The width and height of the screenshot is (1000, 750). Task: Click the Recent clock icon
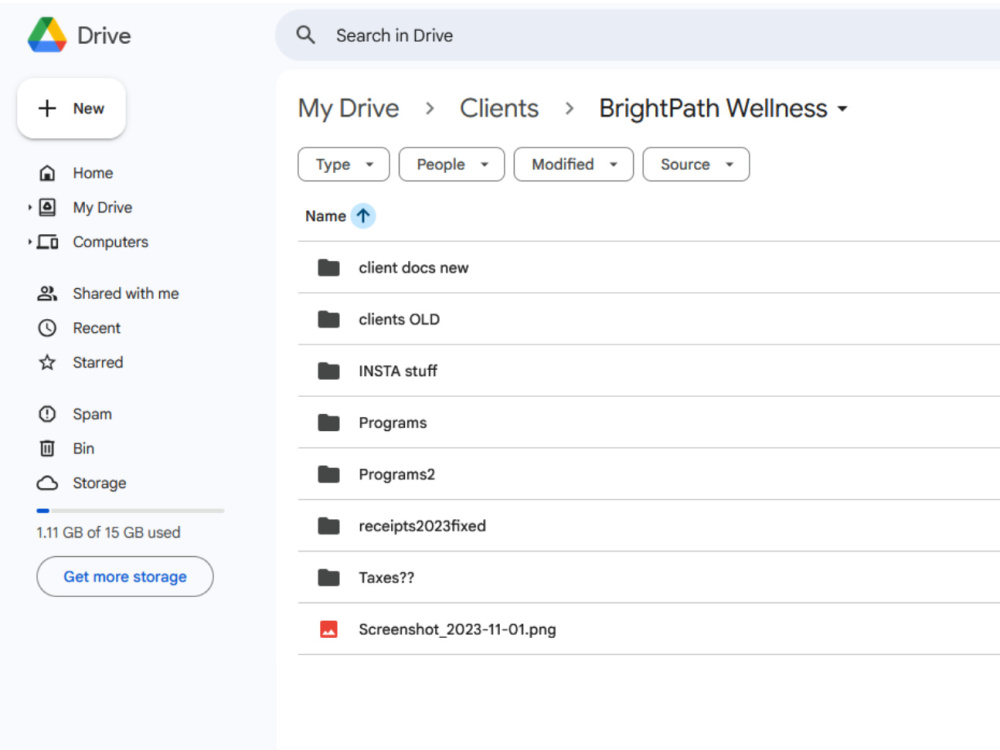click(x=47, y=328)
